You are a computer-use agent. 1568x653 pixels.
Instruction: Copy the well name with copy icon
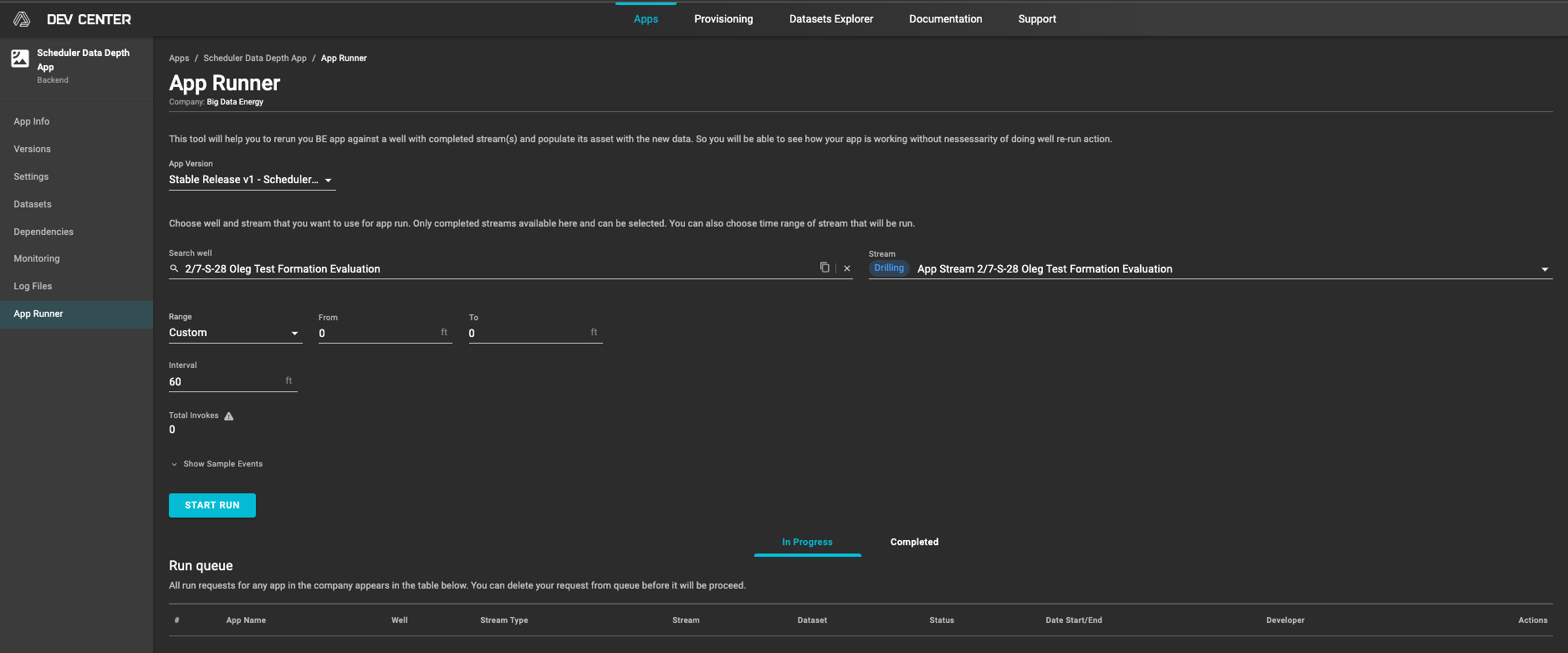coord(825,268)
